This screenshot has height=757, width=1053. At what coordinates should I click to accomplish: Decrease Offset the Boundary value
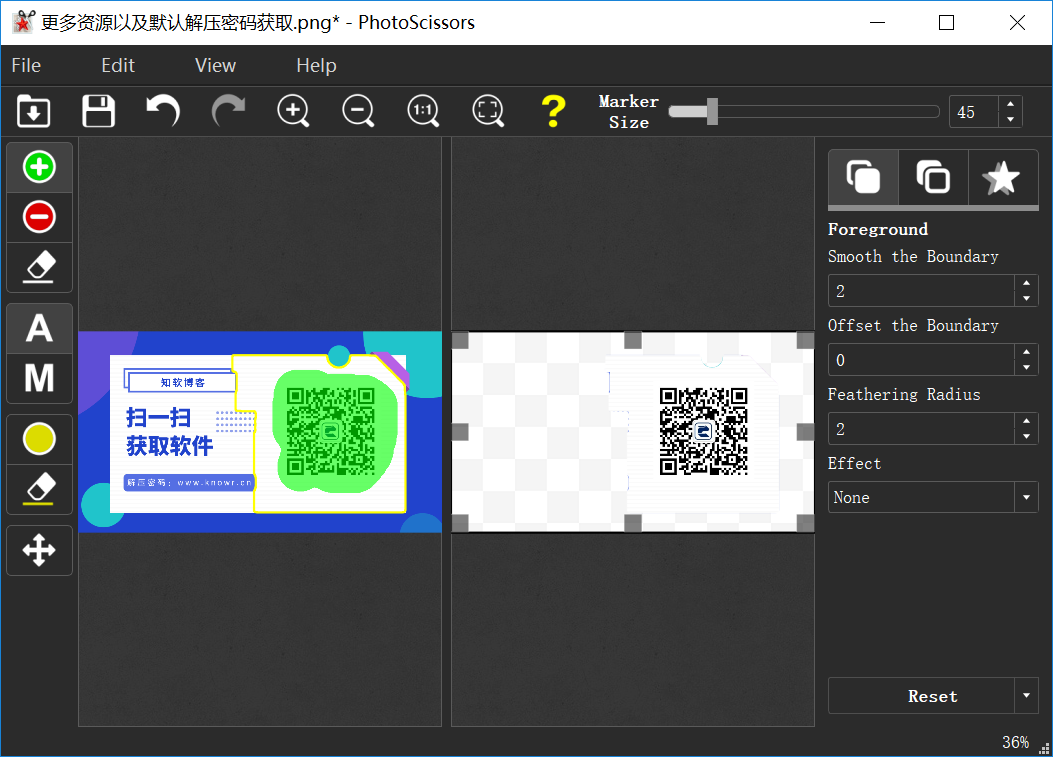point(1026,367)
